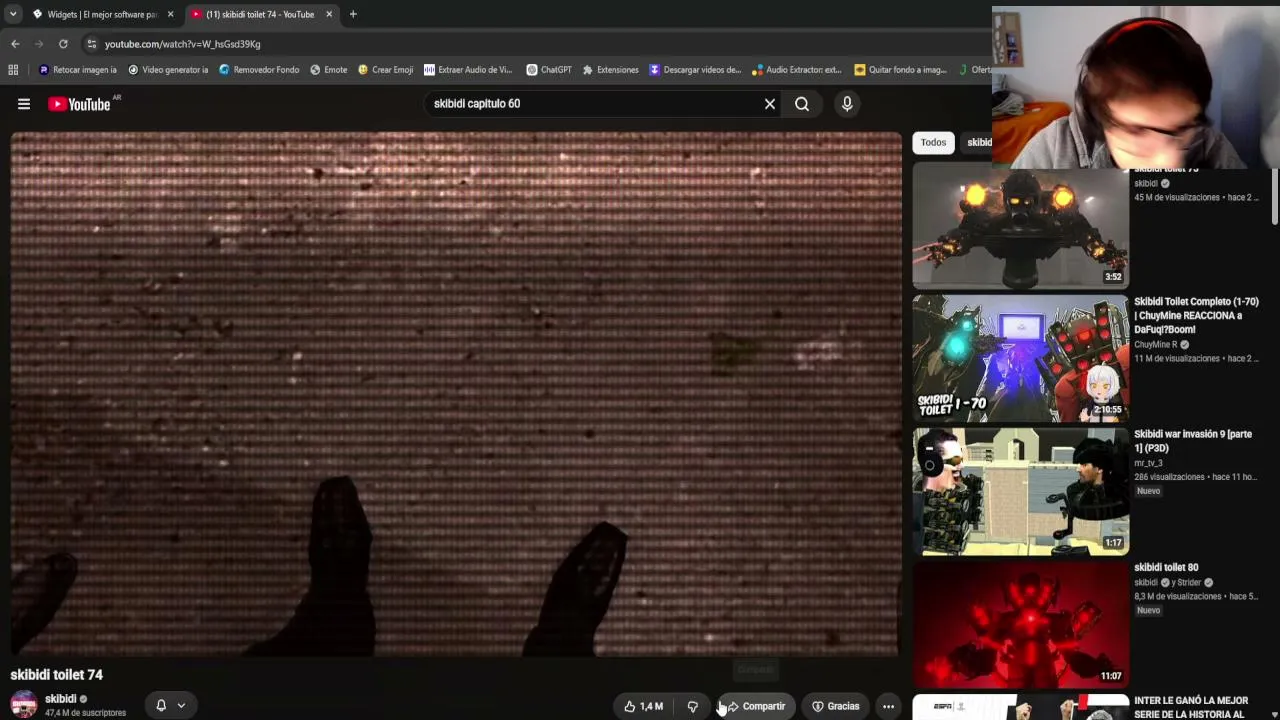Open the INTER LE GANÓ LA MEJOR SERIE title
Image resolution: width=1280 pixels, height=720 pixels.
coord(1191,707)
